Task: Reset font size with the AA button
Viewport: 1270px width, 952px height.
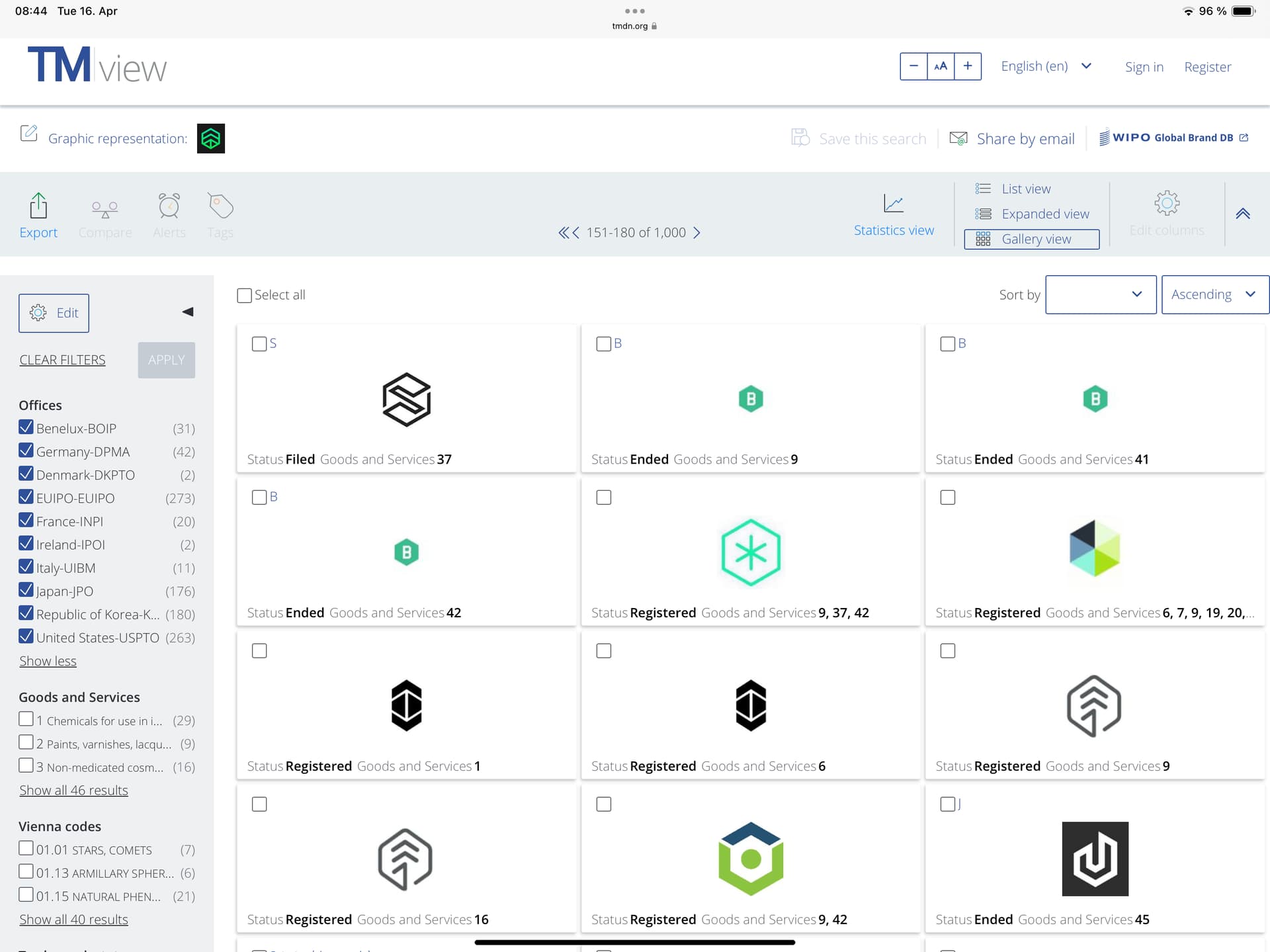Action: point(941,66)
